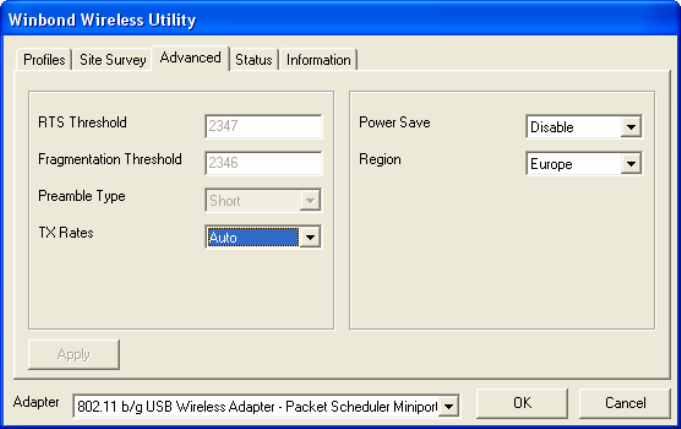Viewport: 681px width, 429px height.
Task: Click the Fragmentation Threshold field
Action: coord(263,163)
